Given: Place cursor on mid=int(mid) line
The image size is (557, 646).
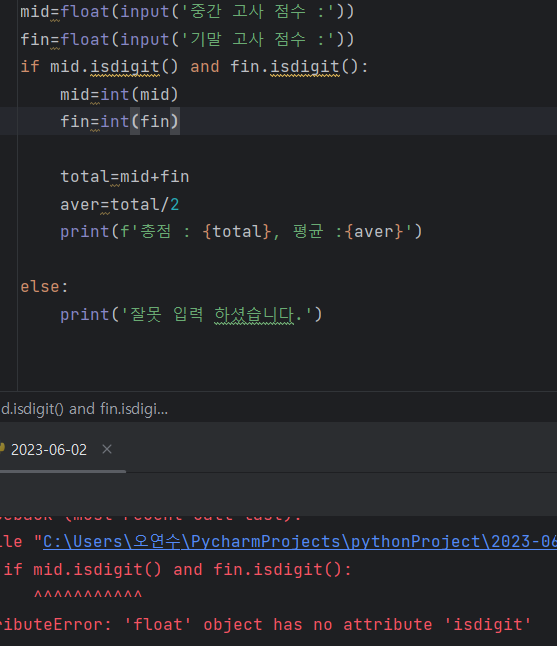Looking at the screenshot, I should click(x=119, y=94).
